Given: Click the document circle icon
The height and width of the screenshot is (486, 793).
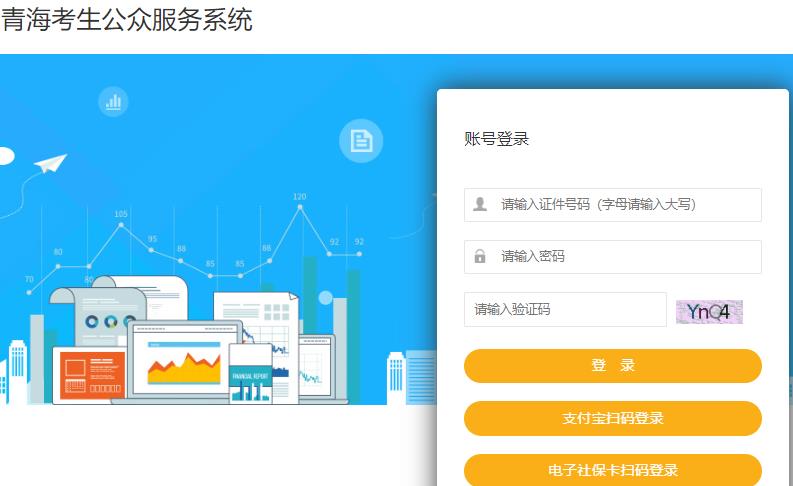Looking at the screenshot, I should (x=361, y=141).
